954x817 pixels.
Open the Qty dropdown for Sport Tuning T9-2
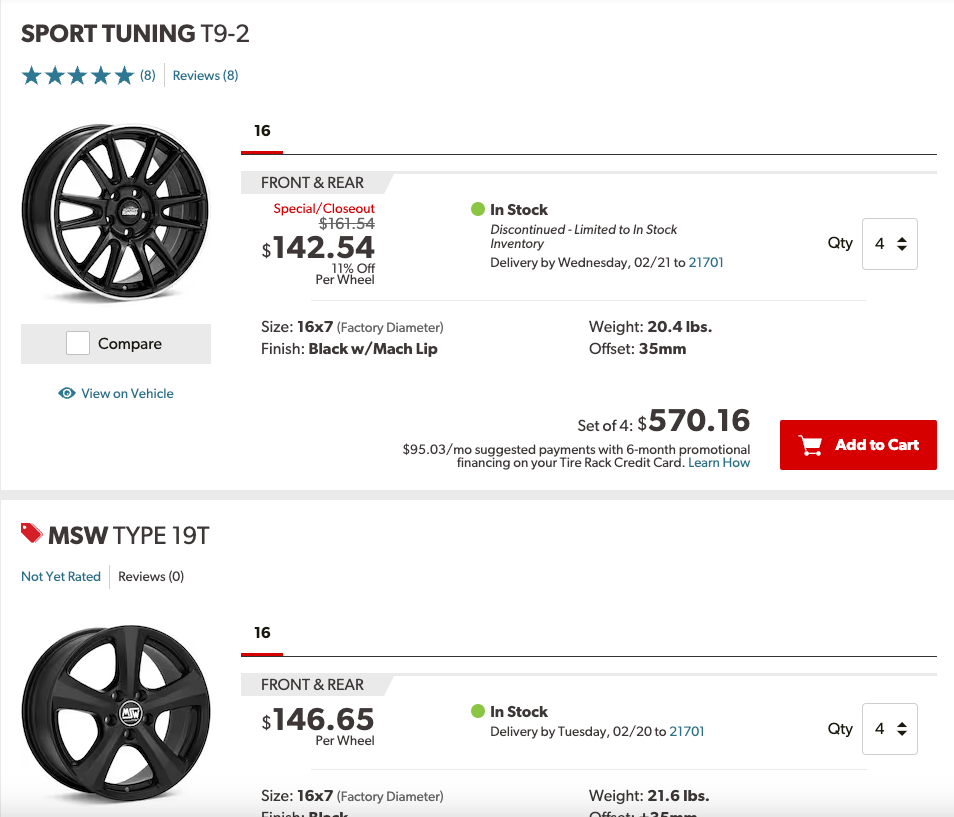click(889, 243)
